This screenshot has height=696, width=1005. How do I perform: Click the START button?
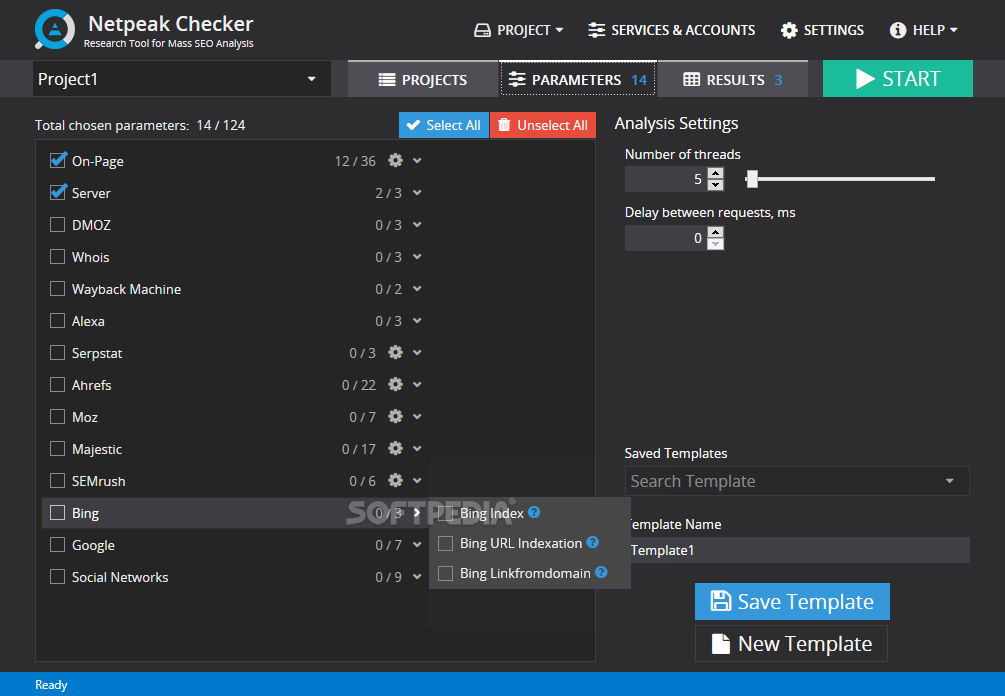point(897,79)
